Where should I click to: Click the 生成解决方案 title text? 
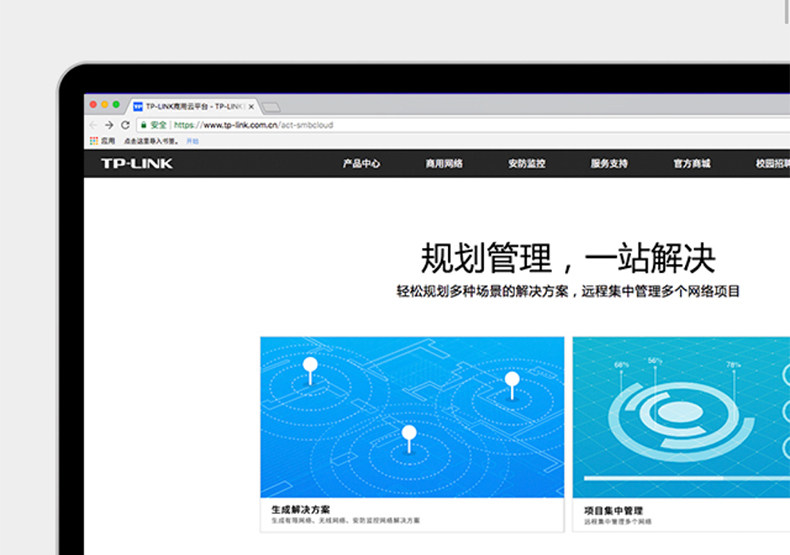click(x=301, y=510)
